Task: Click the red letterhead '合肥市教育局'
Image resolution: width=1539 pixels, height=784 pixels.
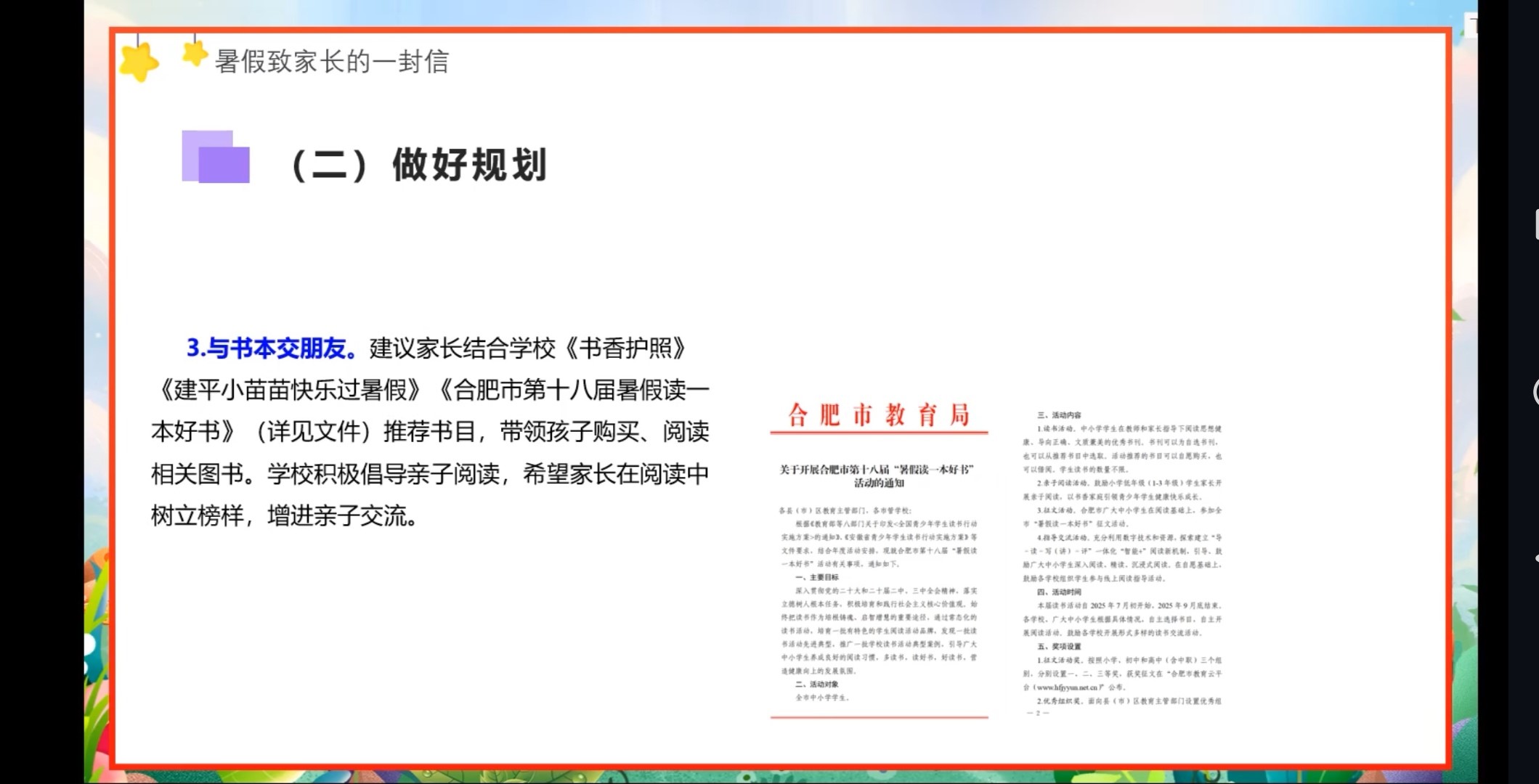Action: (x=880, y=415)
